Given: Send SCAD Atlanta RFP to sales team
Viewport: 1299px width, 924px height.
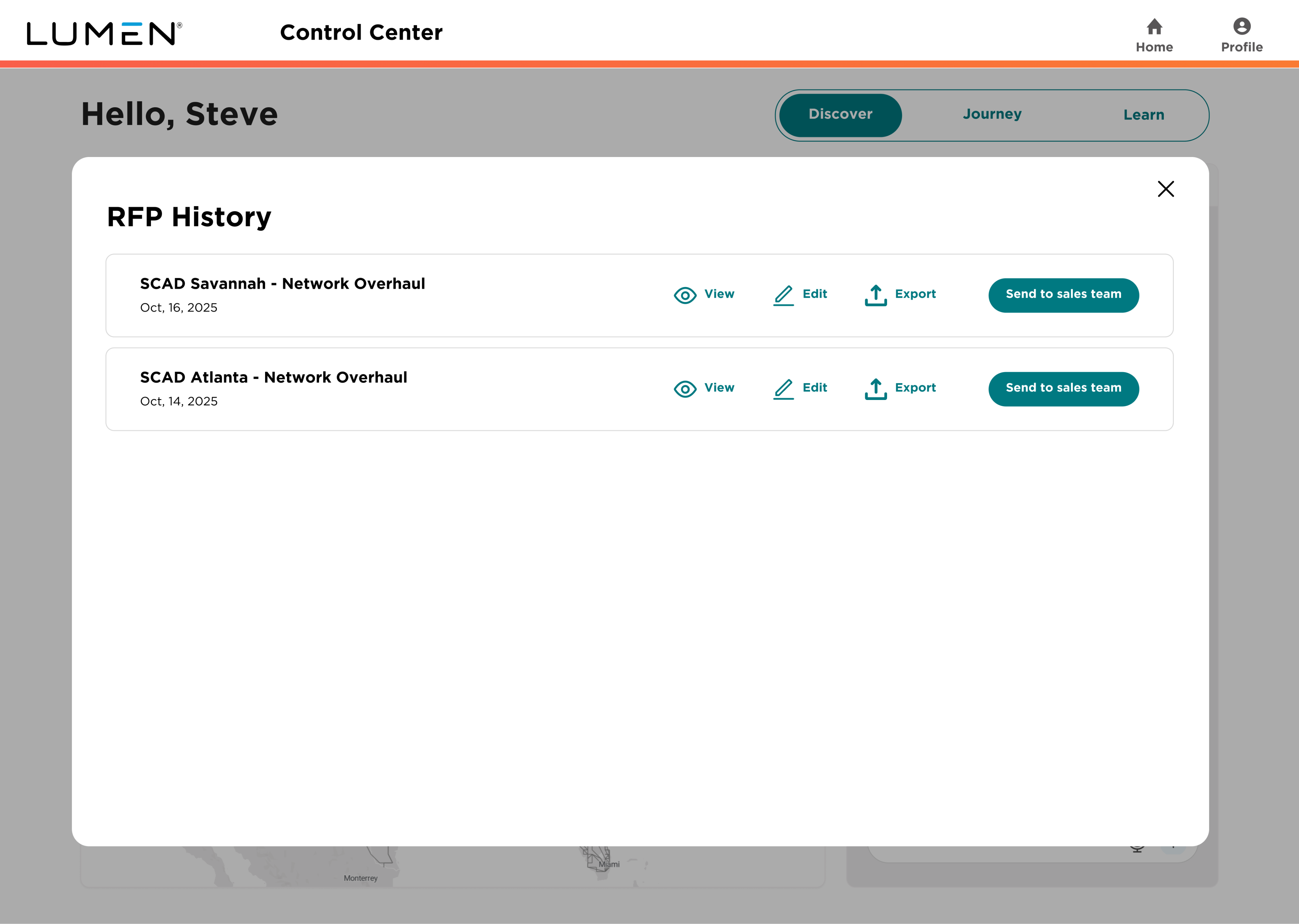Looking at the screenshot, I should pos(1063,389).
